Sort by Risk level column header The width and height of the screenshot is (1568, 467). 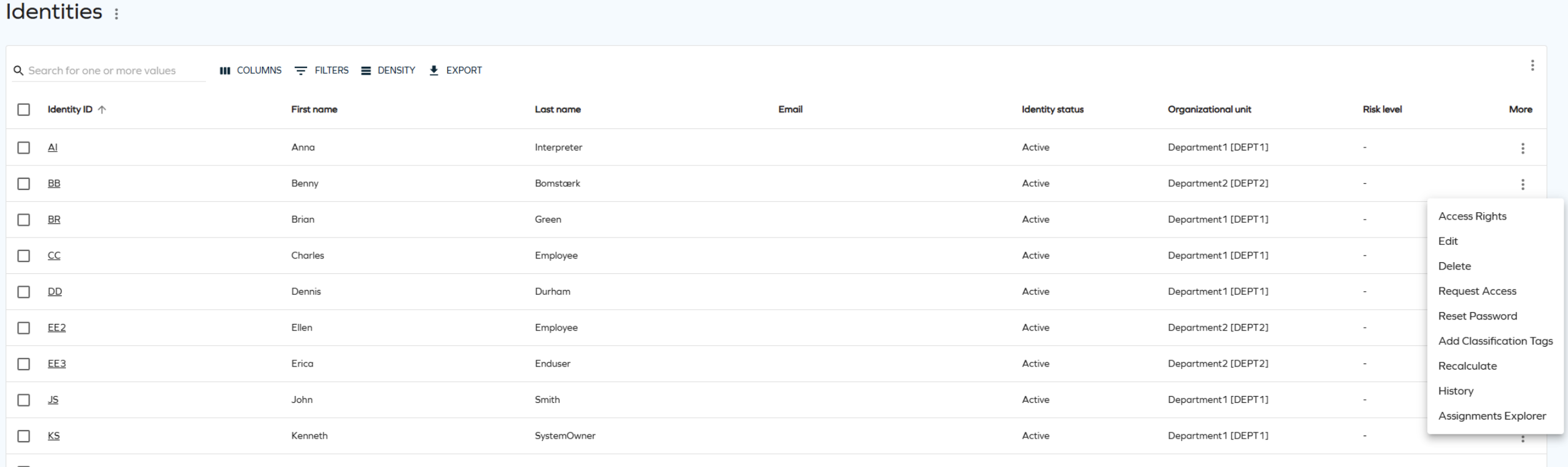[1382, 110]
